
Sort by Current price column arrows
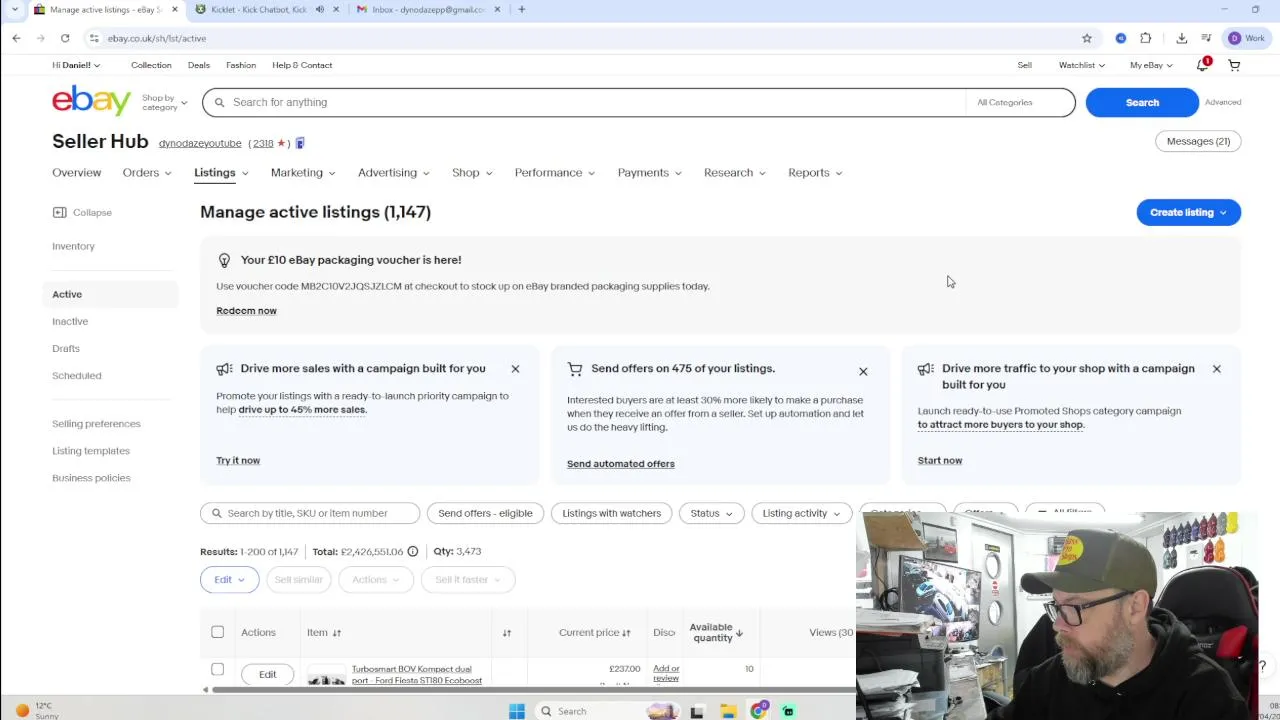tap(626, 633)
